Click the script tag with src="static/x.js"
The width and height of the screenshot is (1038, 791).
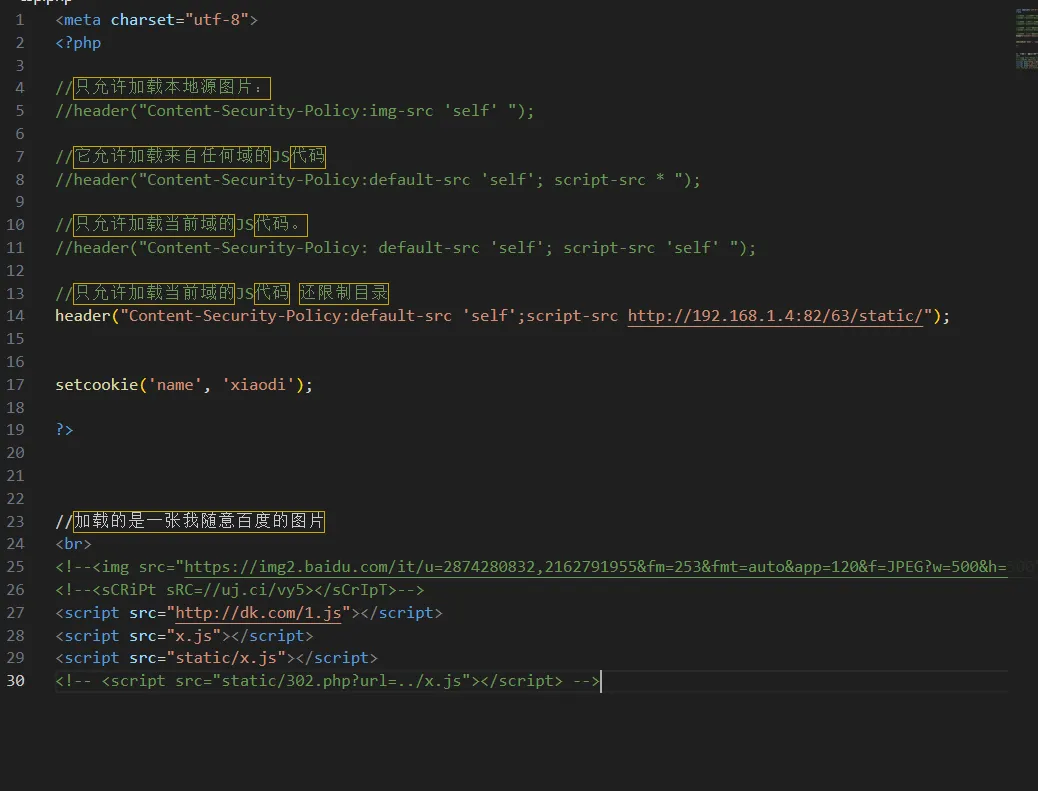click(216, 658)
